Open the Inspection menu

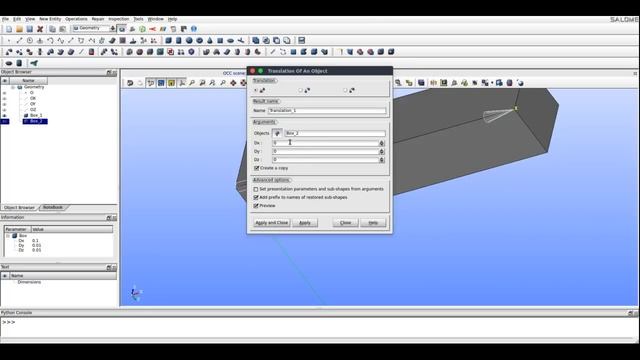119,19
